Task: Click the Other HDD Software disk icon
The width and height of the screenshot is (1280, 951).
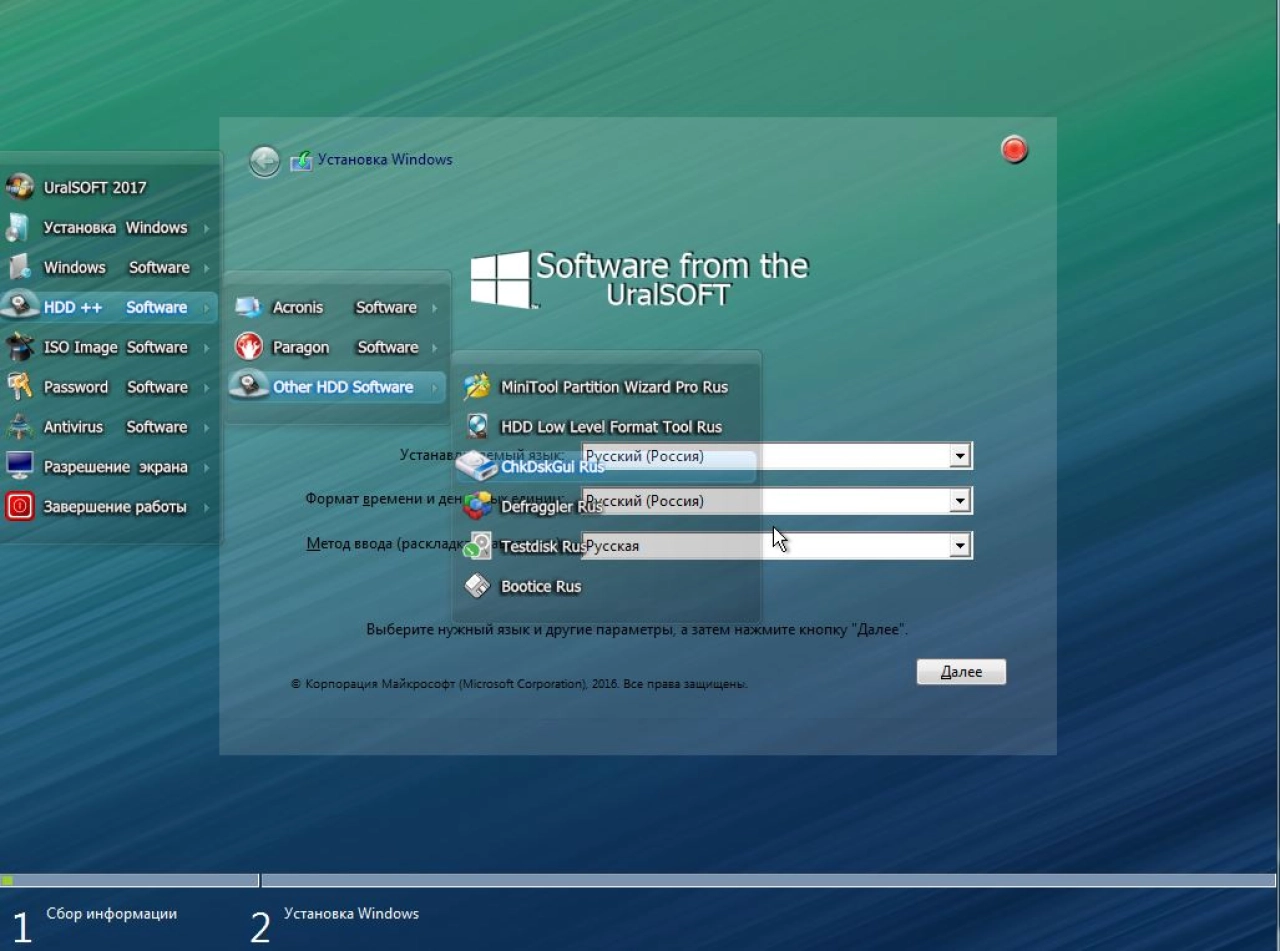Action: 248,386
